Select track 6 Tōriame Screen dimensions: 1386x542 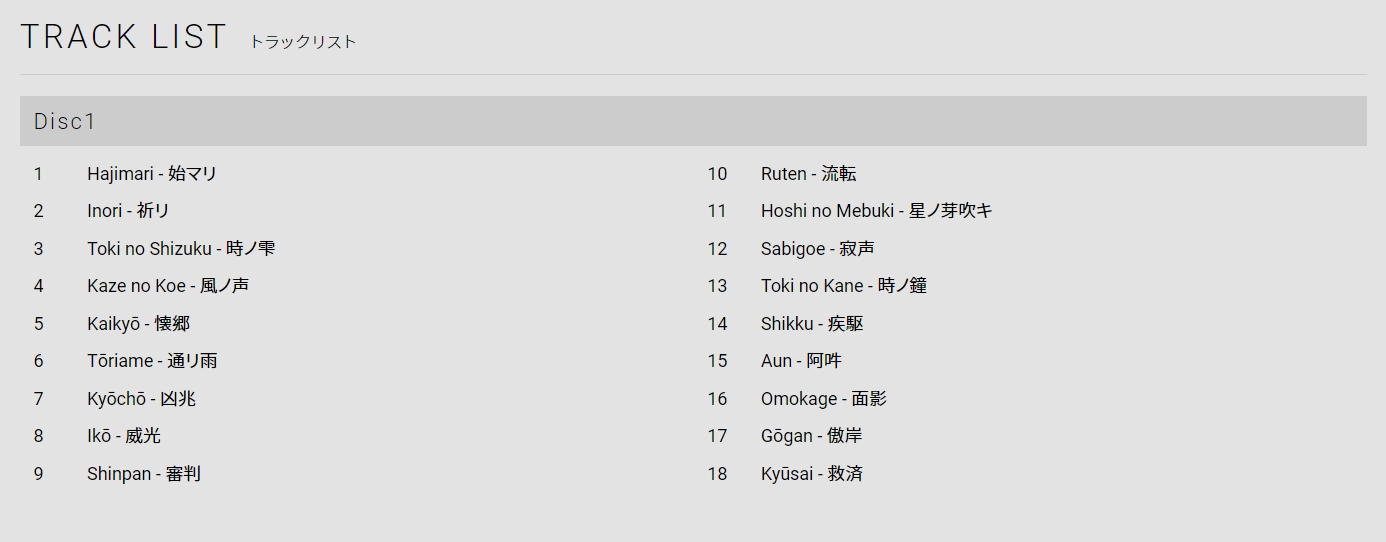tap(151, 361)
